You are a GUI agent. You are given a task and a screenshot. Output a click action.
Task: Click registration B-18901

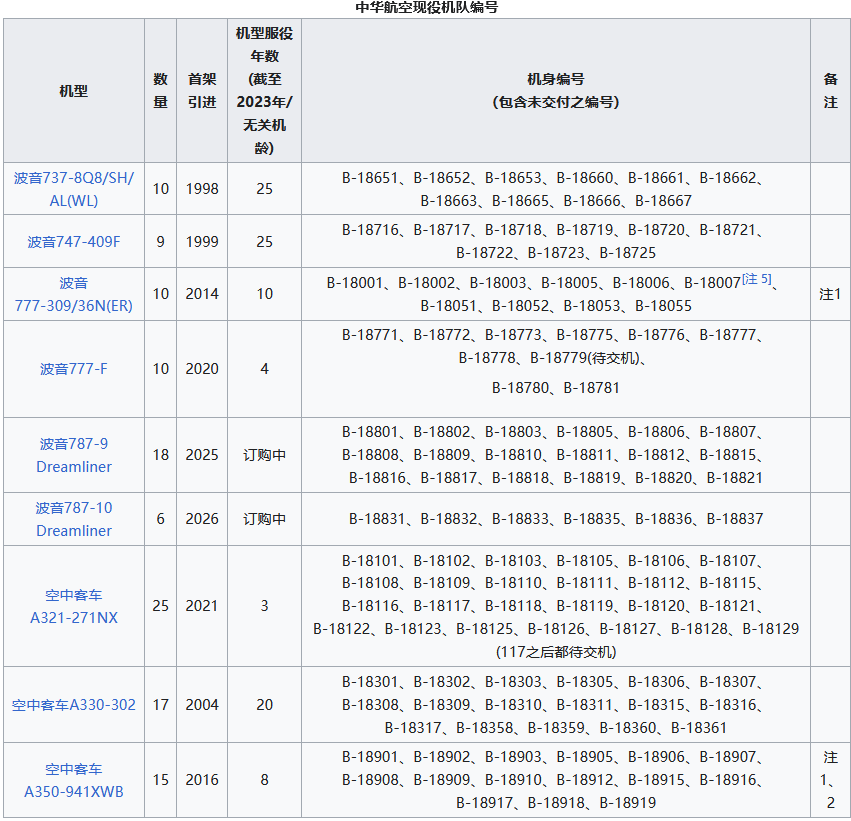370,757
